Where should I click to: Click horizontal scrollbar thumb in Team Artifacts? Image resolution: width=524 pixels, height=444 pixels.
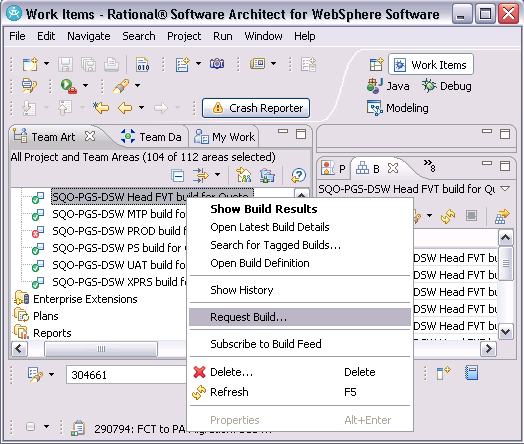[101, 349]
